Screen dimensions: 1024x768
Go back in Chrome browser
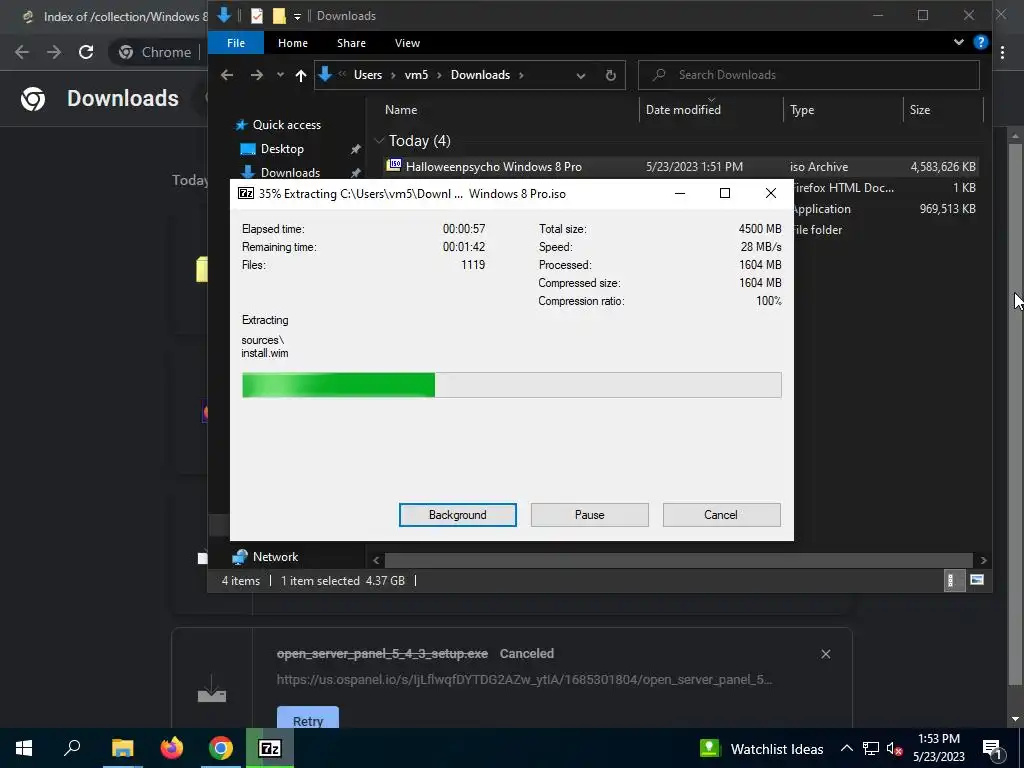pos(22,52)
